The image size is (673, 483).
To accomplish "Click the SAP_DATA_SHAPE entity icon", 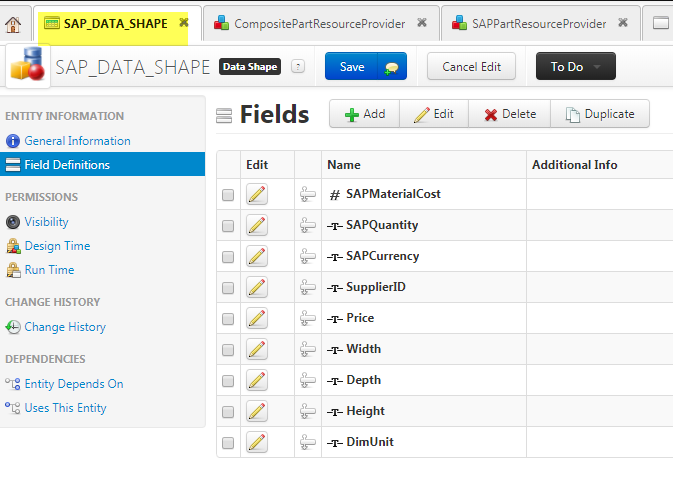I will (x=28, y=64).
